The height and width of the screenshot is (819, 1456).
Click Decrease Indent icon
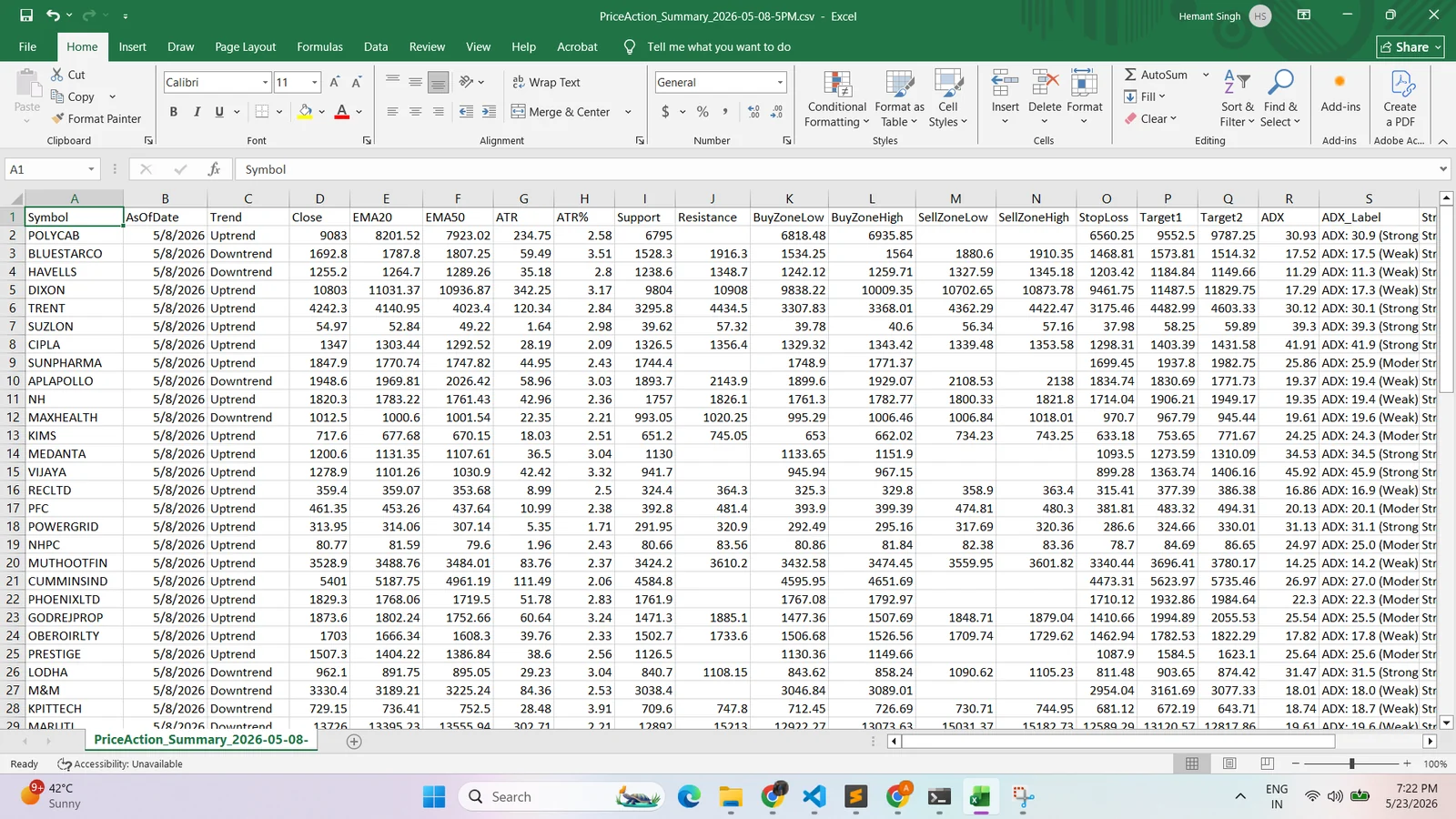point(466,111)
